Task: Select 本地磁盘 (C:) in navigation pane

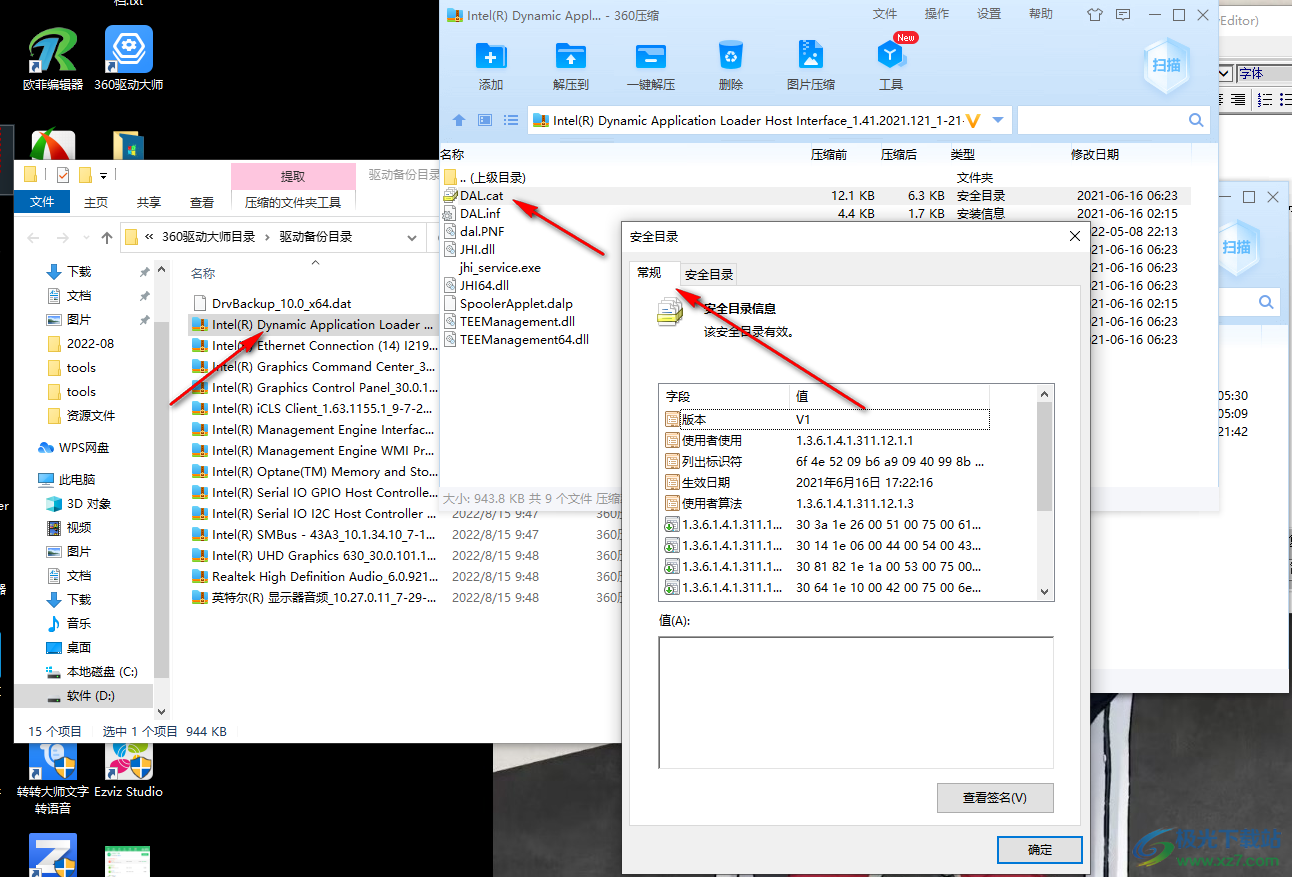Action: 102,672
